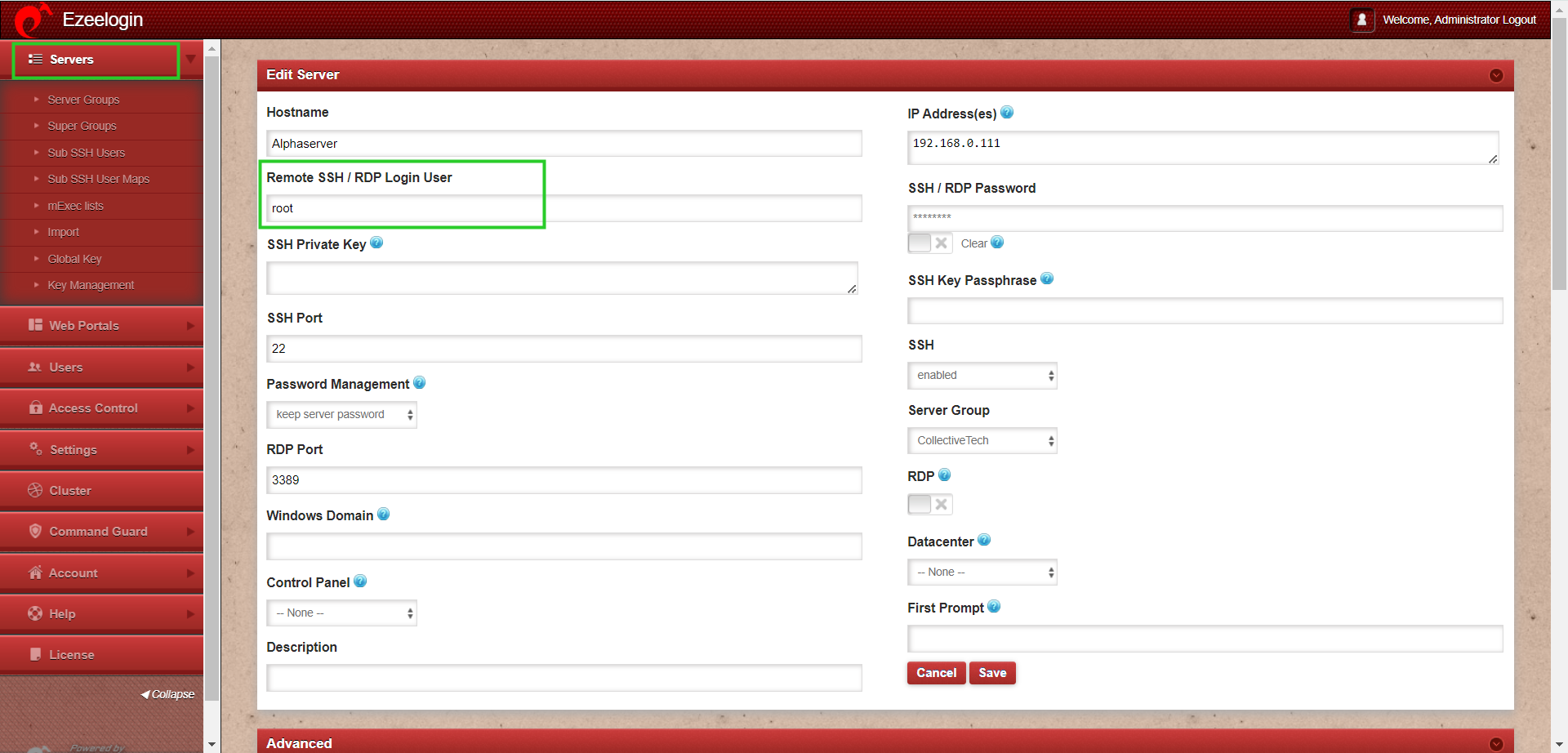Viewport: 1568px width, 753px height.
Task: Click the Cancel button
Action: [x=936, y=673]
